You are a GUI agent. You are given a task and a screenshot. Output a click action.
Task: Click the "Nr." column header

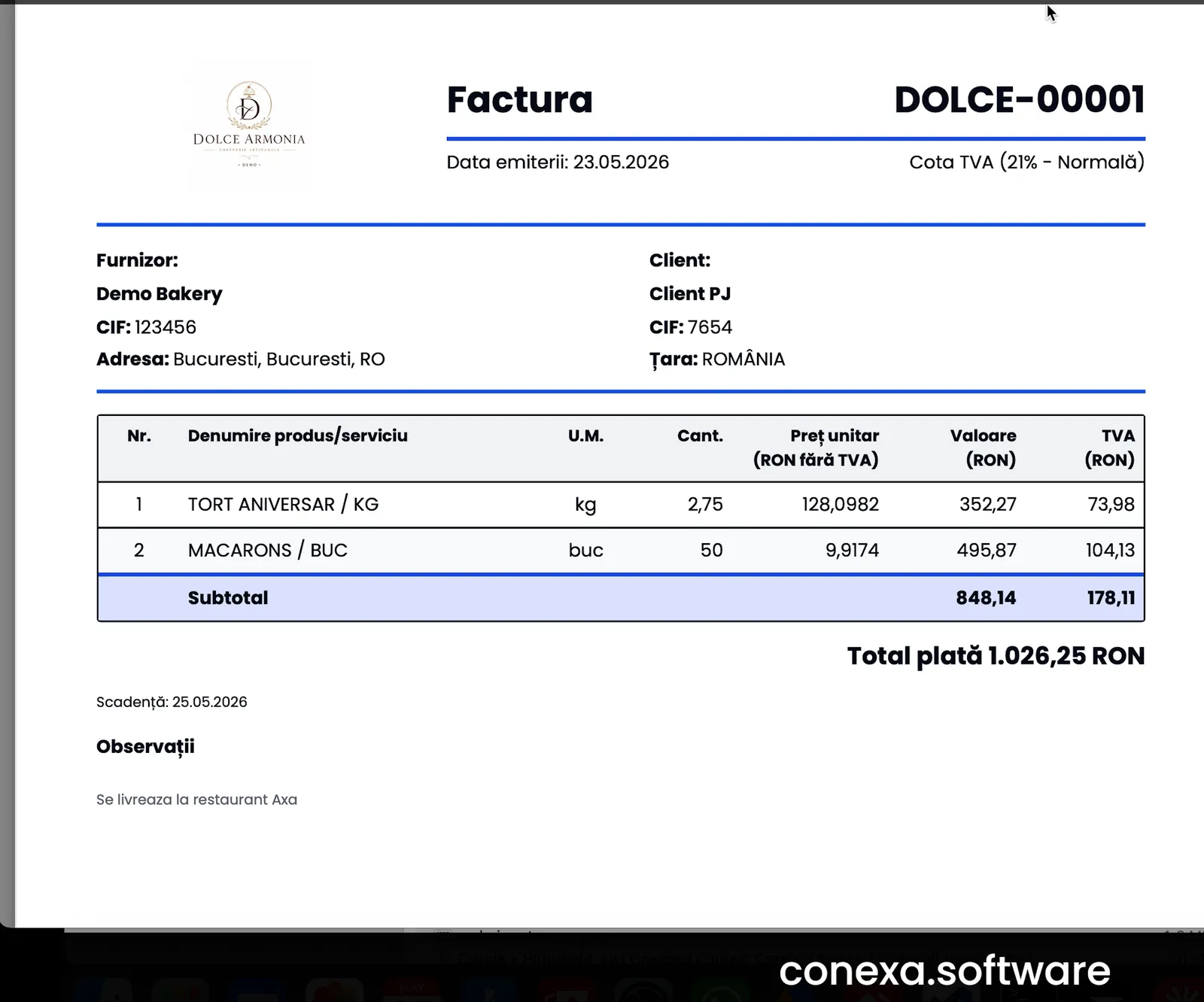(139, 436)
